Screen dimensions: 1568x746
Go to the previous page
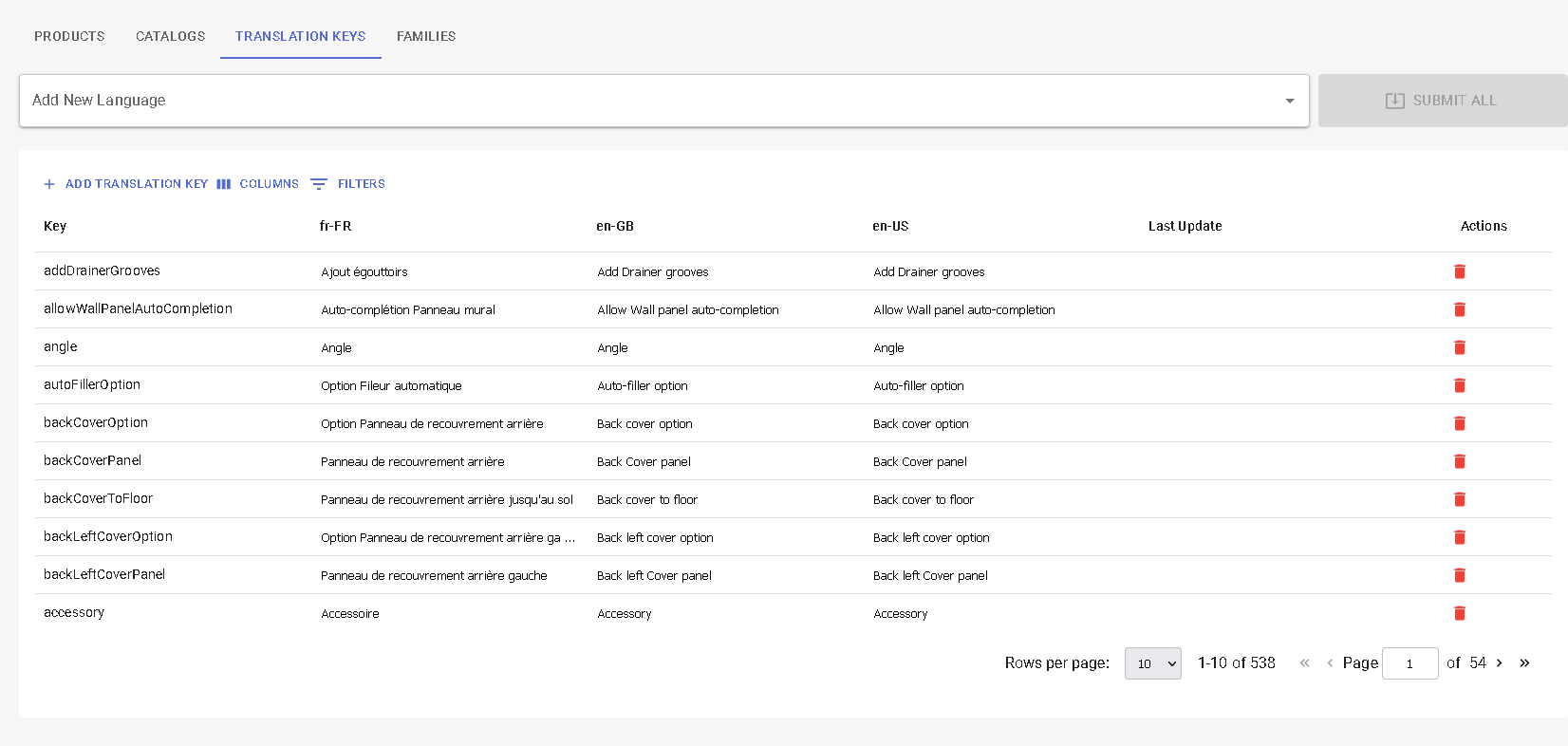click(x=1330, y=662)
